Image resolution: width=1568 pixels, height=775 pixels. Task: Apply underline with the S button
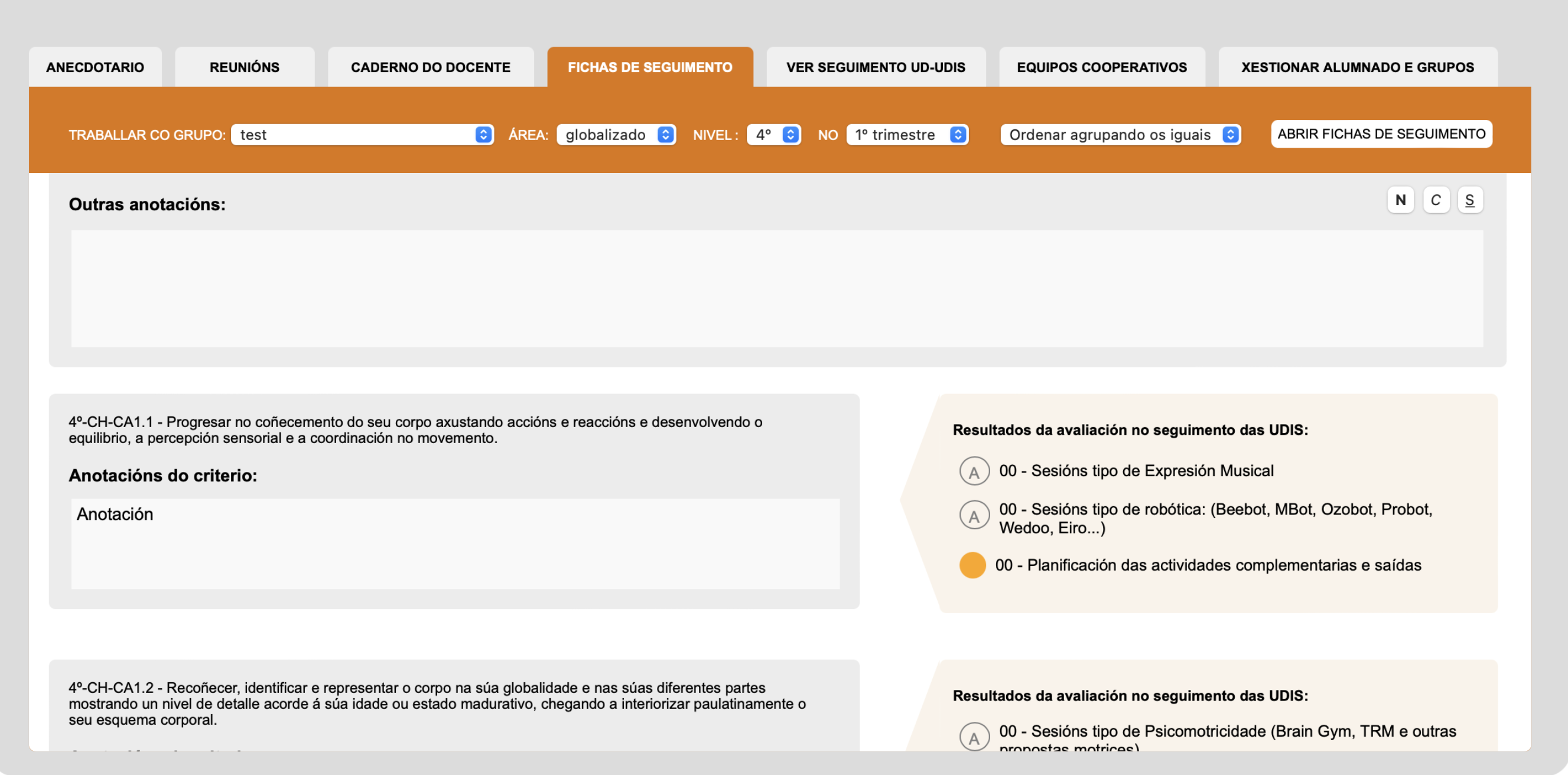point(1470,200)
